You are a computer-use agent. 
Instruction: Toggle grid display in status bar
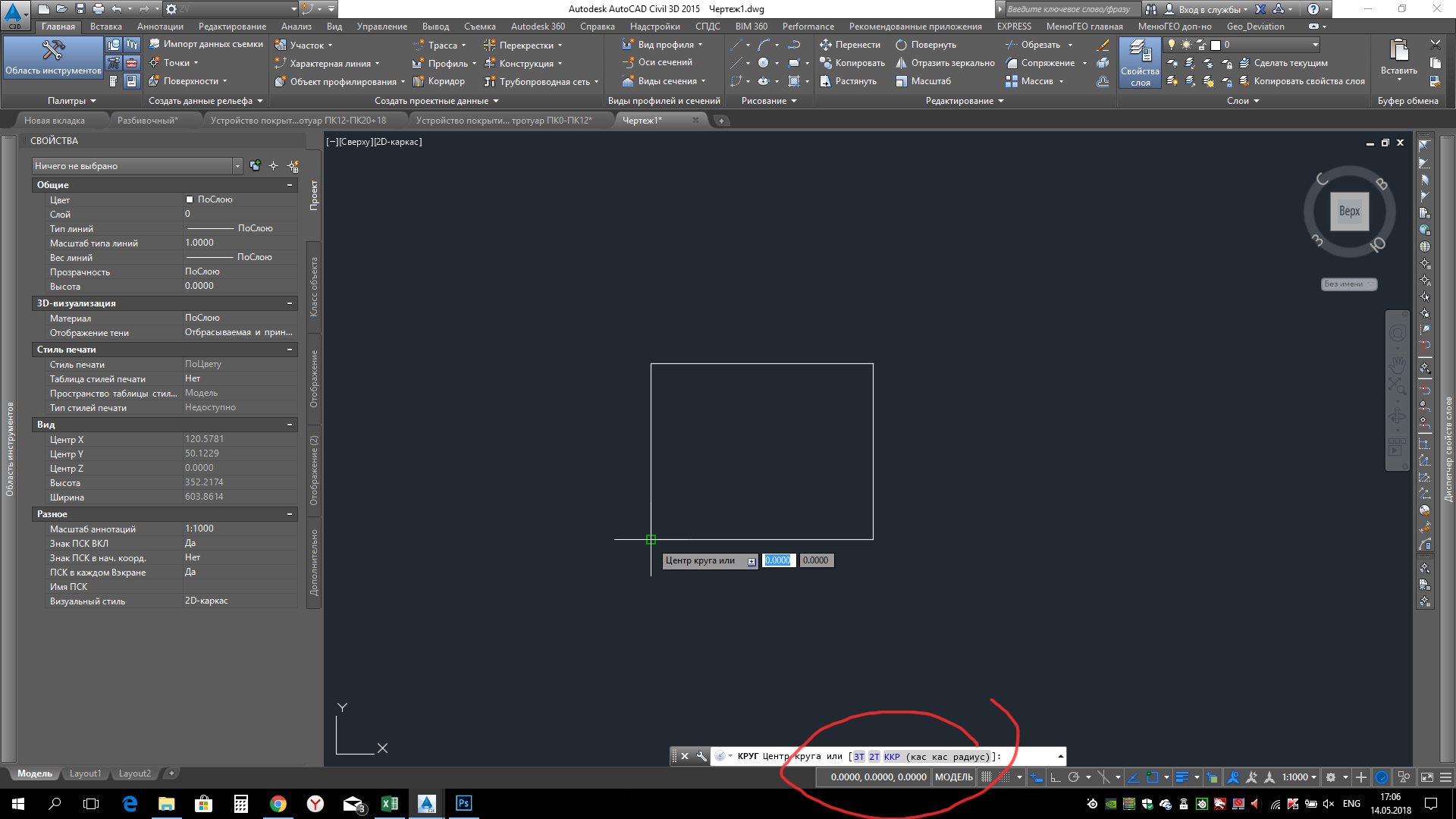coord(987,777)
